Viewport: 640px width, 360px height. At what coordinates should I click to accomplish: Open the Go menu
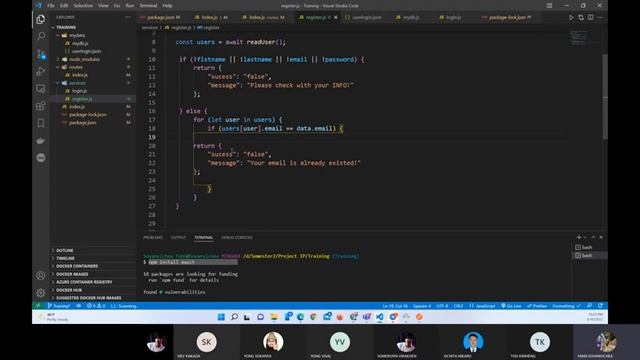(117, 6)
